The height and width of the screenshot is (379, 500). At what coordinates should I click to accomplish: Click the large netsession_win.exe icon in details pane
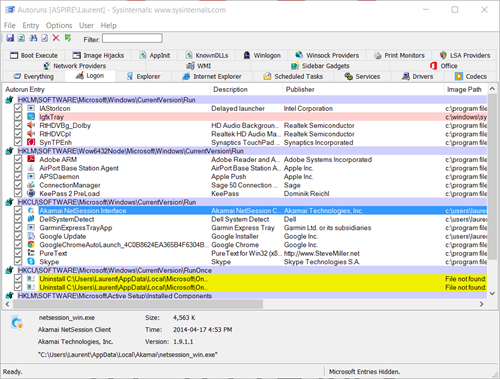pyautogui.click(x=17, y=323)
